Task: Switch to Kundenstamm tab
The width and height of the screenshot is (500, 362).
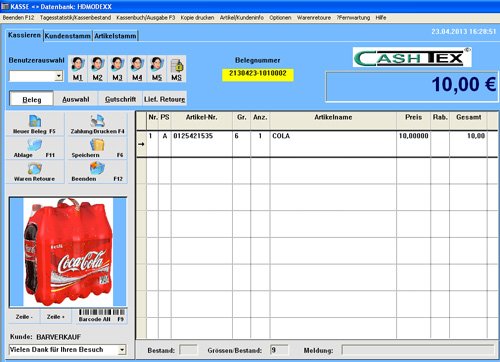Action: click(68, 36)
